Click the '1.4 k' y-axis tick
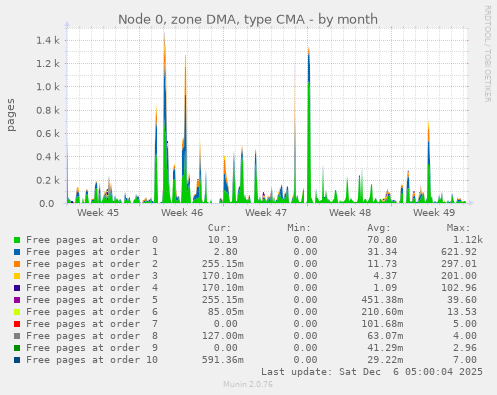Screen dimensions: 497x395 point(48,41)
